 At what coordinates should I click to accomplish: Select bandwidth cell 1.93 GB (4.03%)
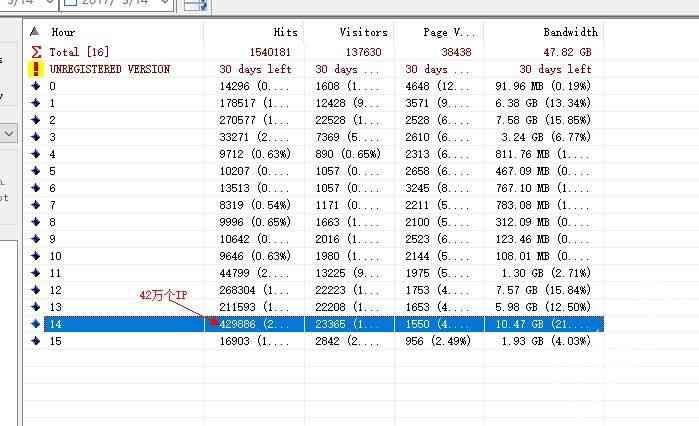click(546, 341)
